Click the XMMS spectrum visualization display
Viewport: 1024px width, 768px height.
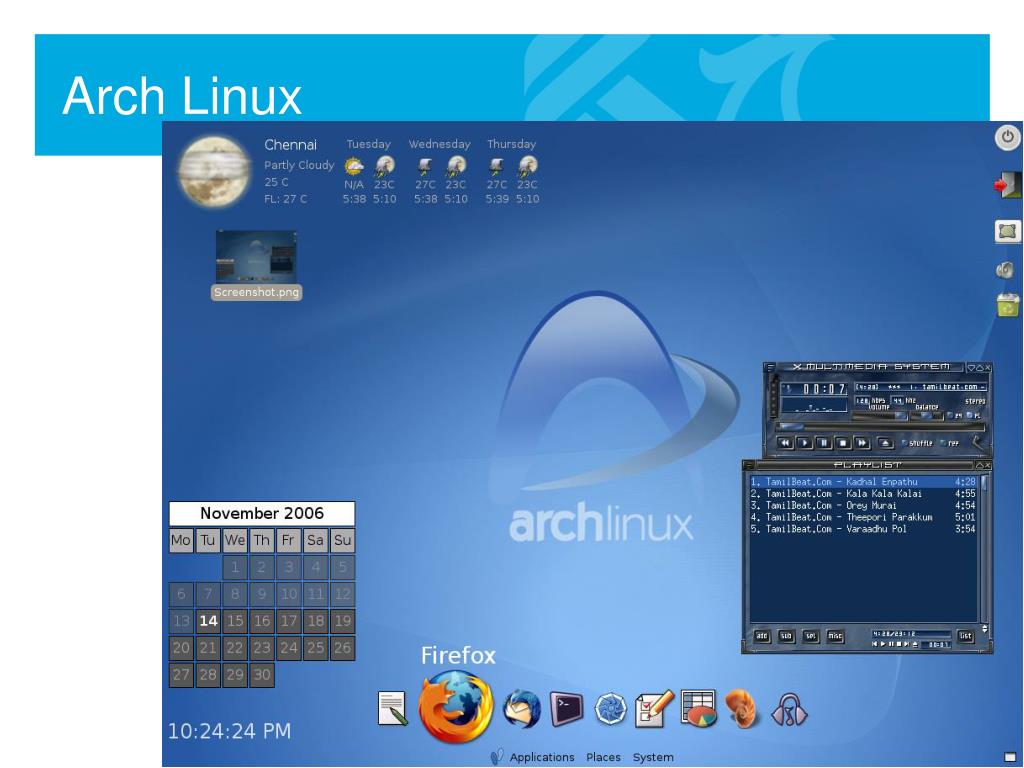click(x=814, y=405)
